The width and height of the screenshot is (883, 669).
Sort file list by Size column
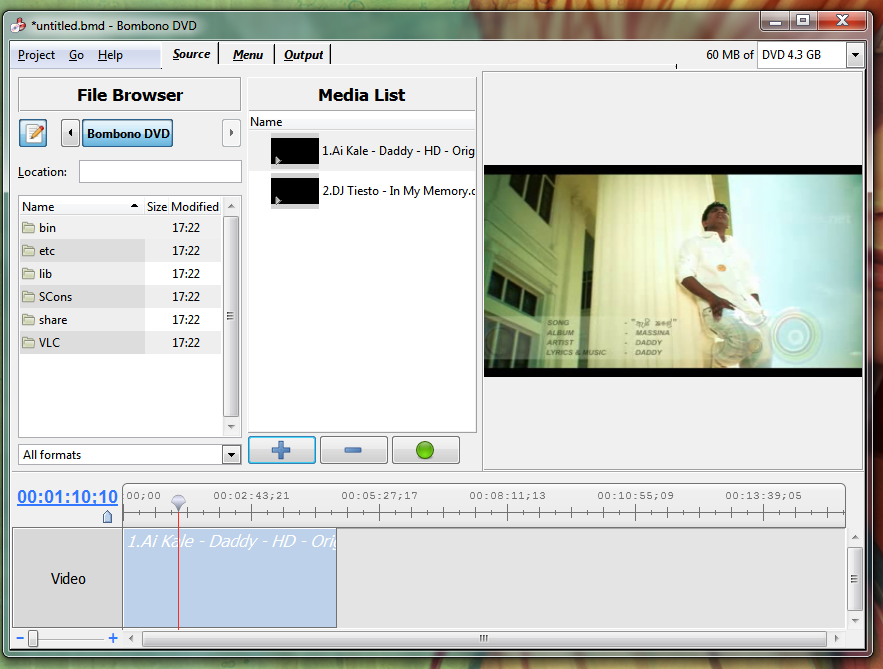click(x=157, y=207)
